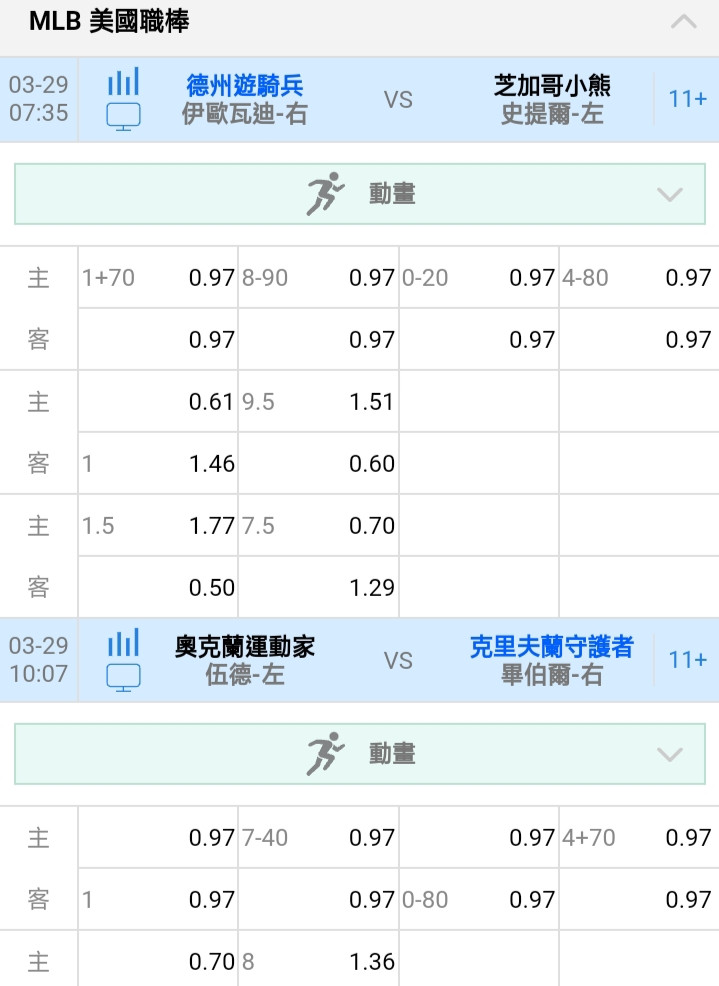719x986 pixels.
Task: Show 11+ more bets for Athletics game
Action: pos(687,660)
